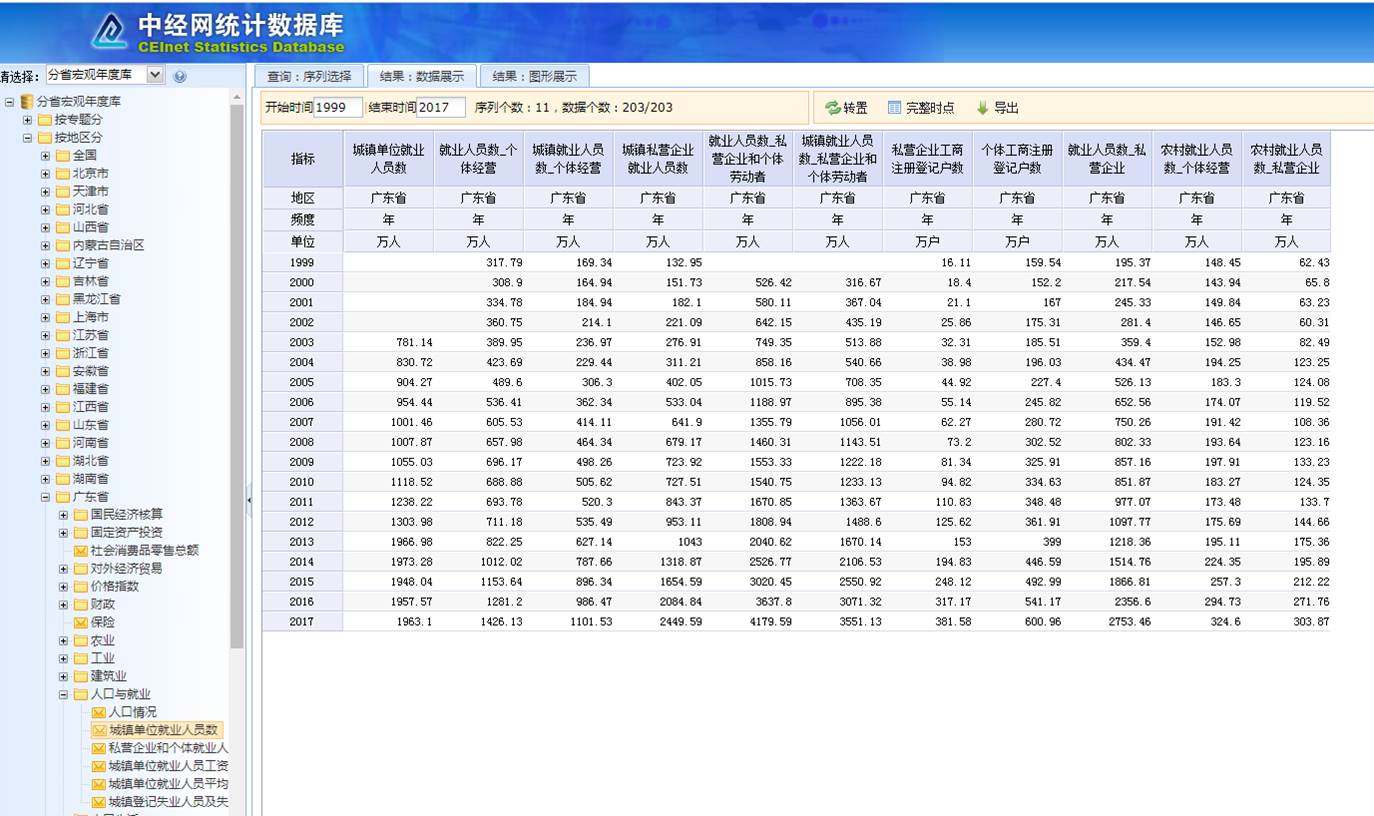
Task: Click the 开始时间 start year field
Action: click(x=338, y=108)
